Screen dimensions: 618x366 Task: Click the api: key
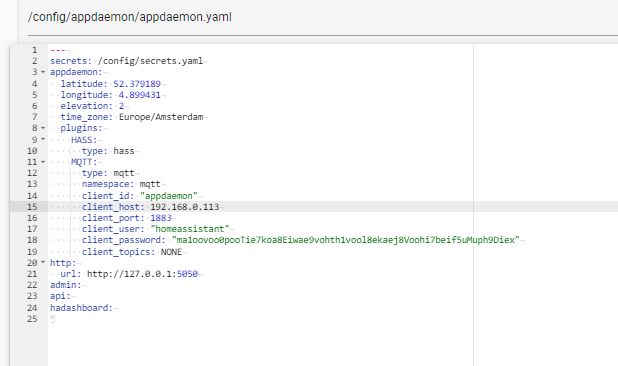click(60, 296)
